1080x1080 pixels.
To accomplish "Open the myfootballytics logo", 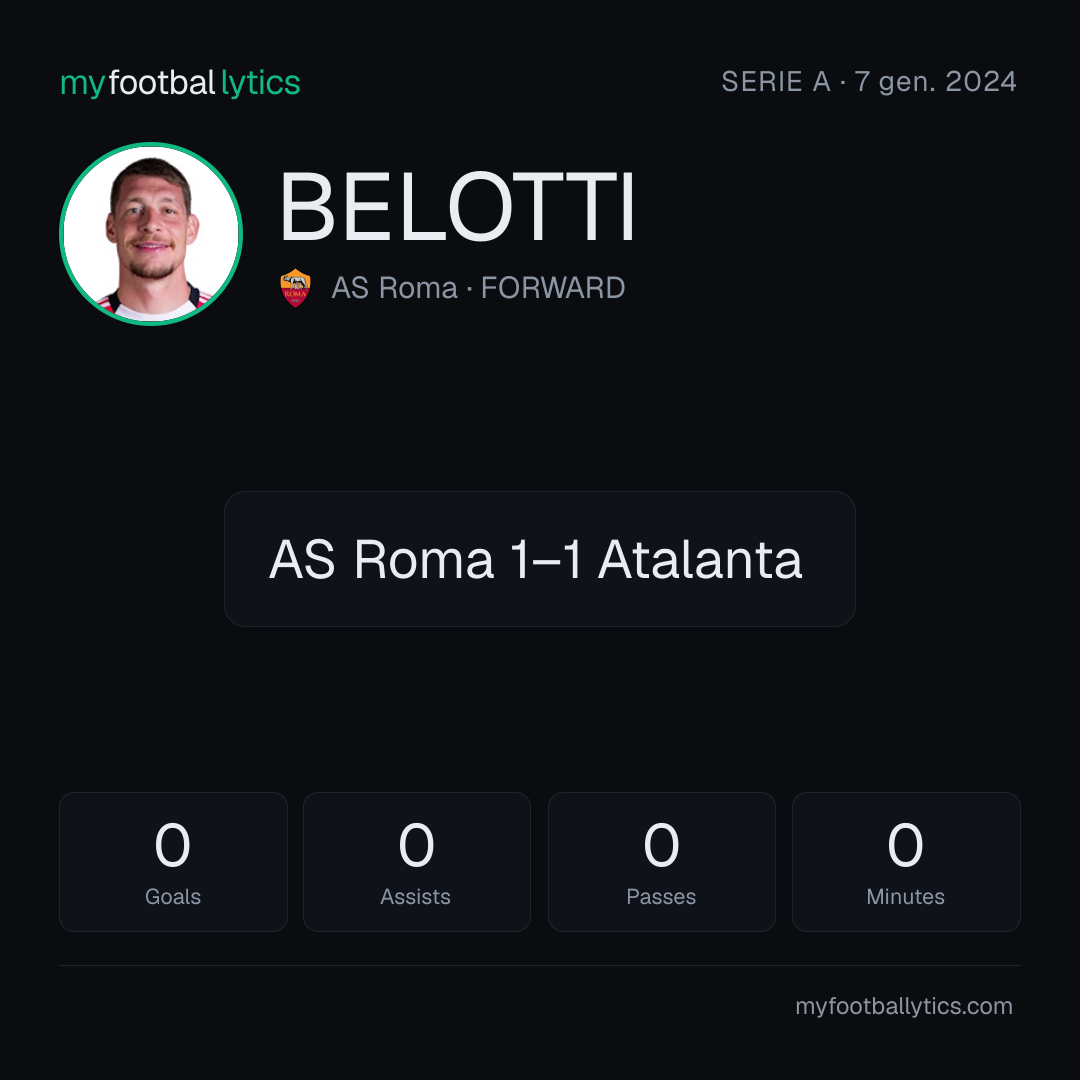I will coord(180,83).
